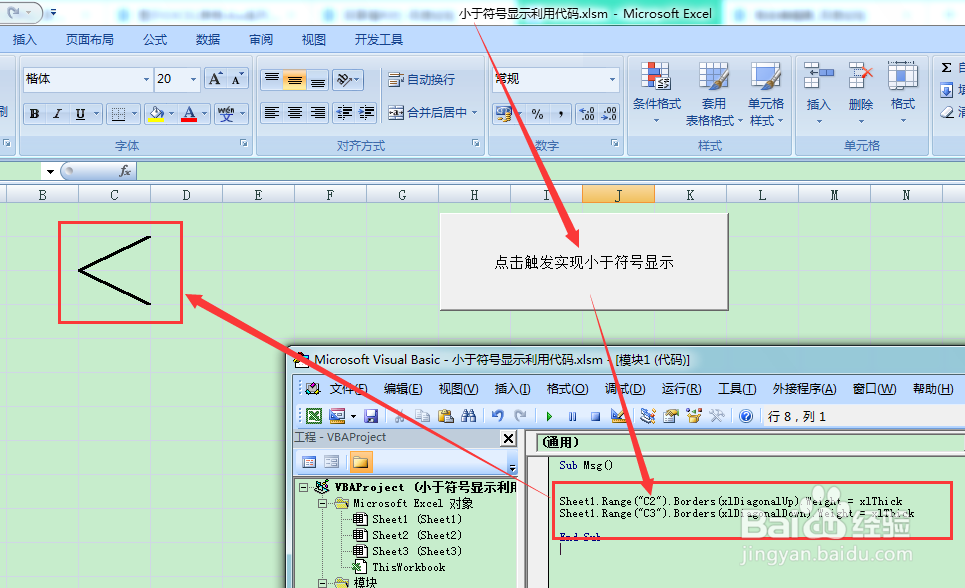
Task: Toggle center alignment for the cell
Action: pos(293,113)
